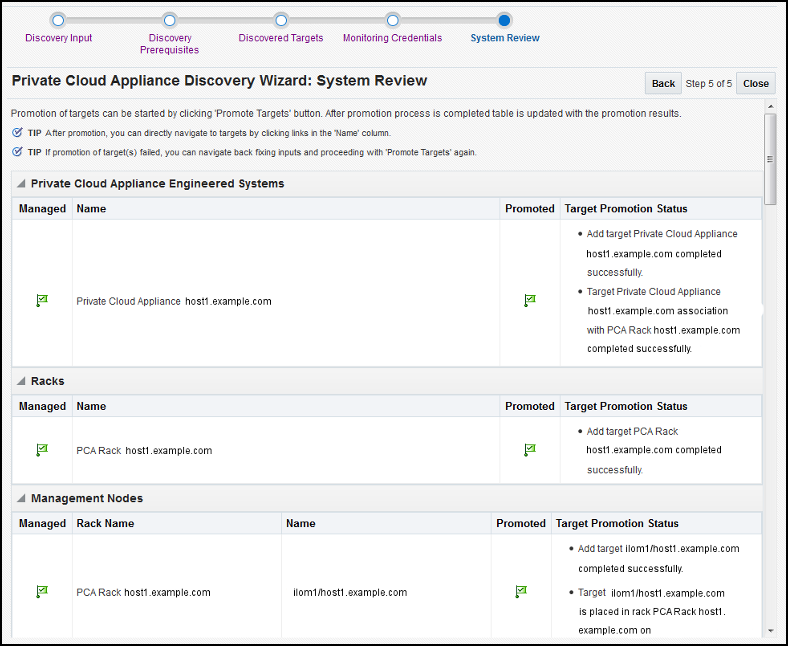Click Managed flag icon in Racks table
788x646 pixels.
coord(42,450)
